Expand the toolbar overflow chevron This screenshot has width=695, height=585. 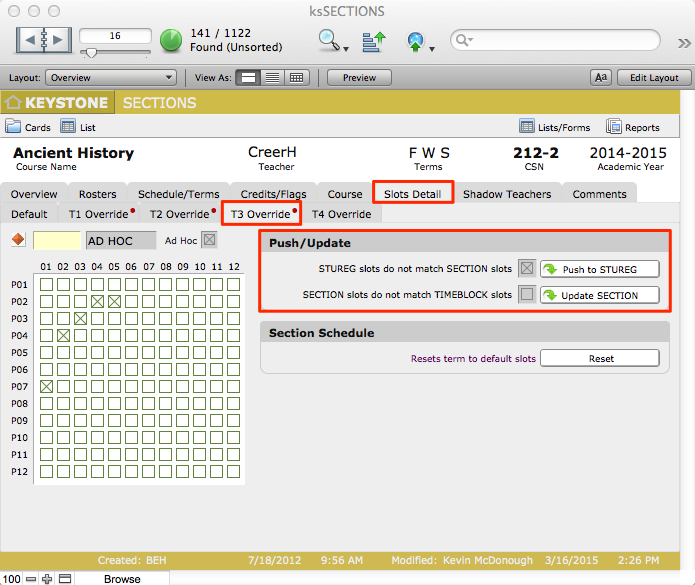point(683,42)
